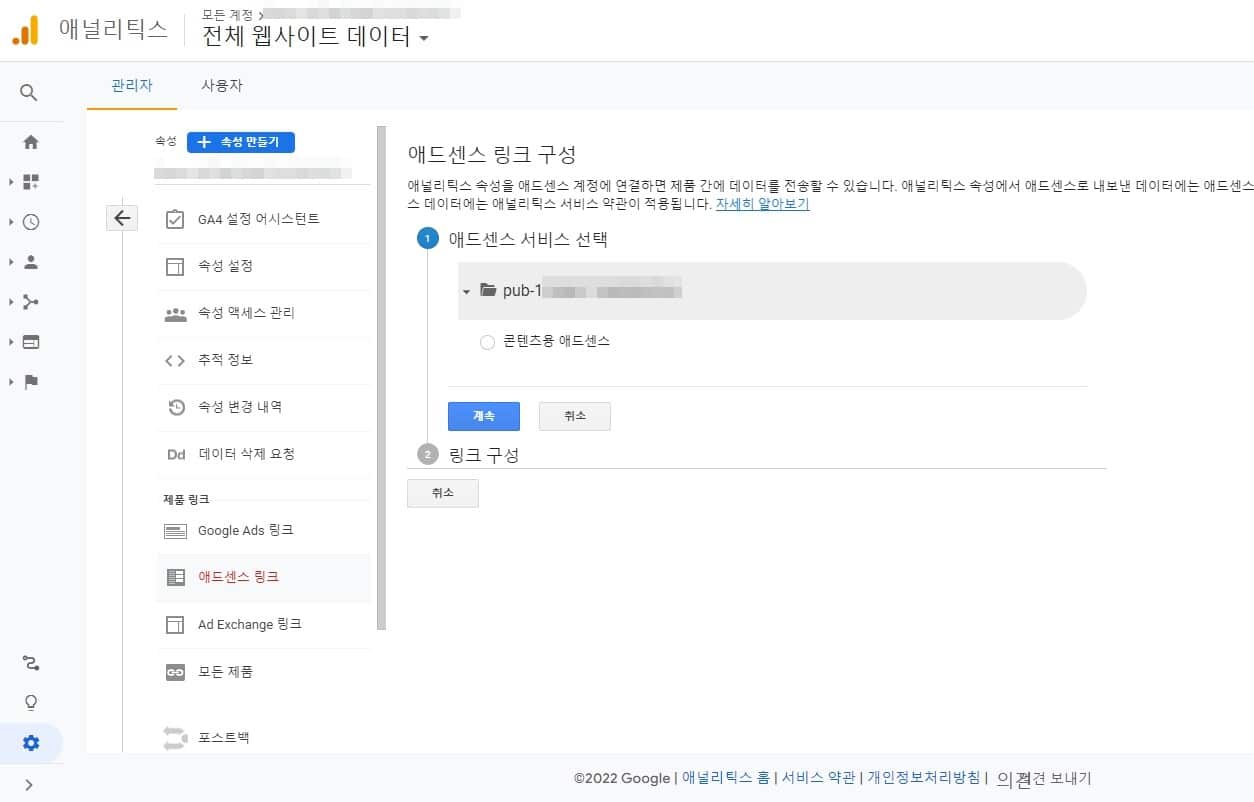Viewport: 1254px width, 802px height.
Task: Expand Audience section arrow in sidebar
Action: point(10,262)
